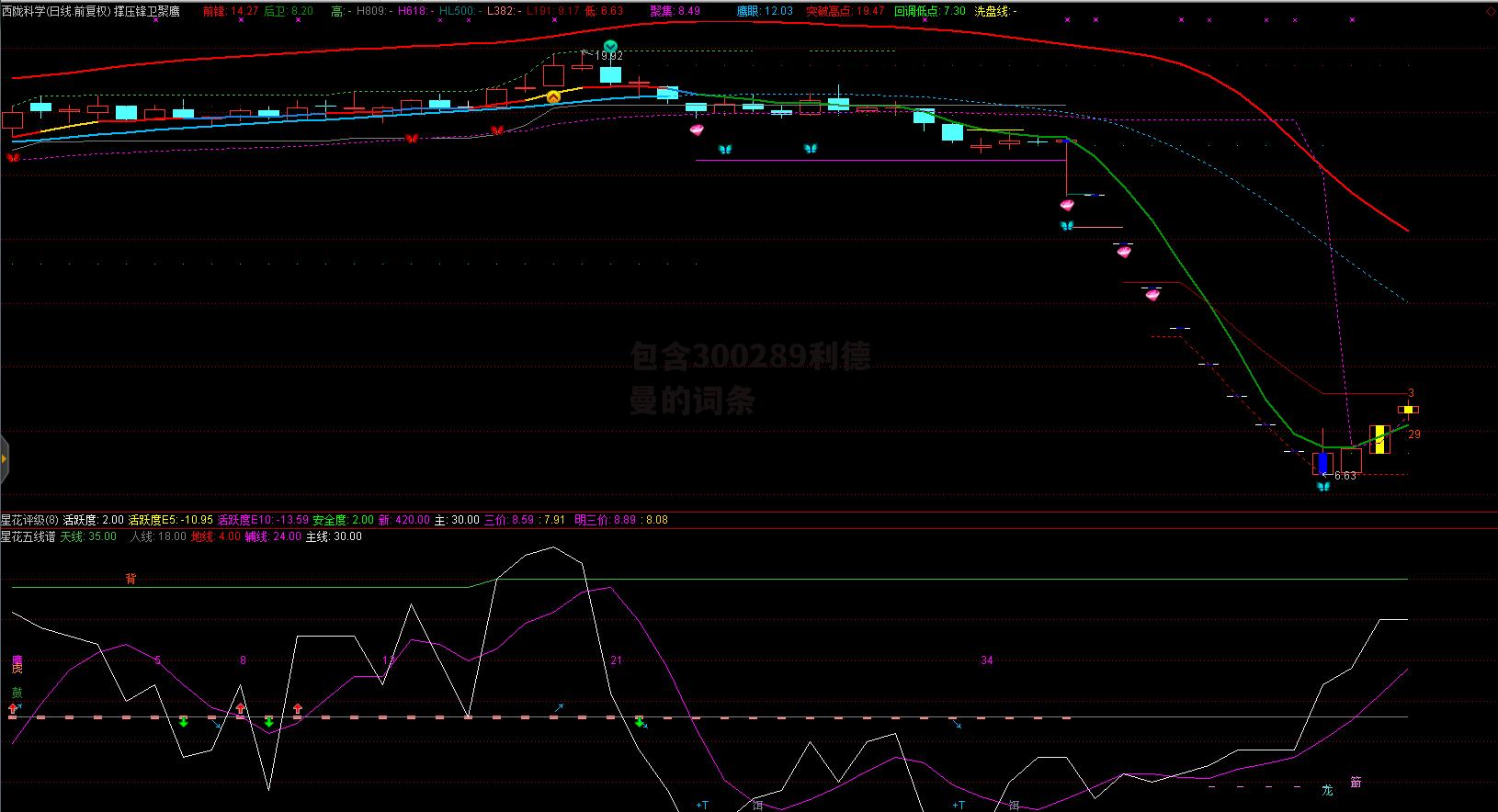Click the blue candlestick at the 6.63 low
This screenshot has height=812, width=1498.
[1322, 463]
